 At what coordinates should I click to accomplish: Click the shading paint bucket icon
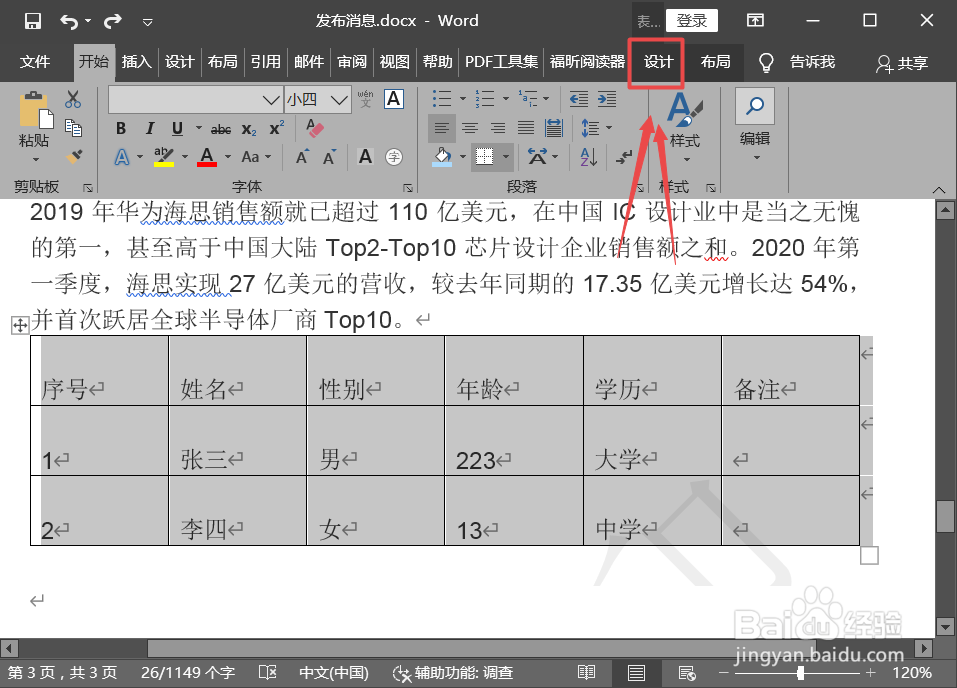click(442, 157)
